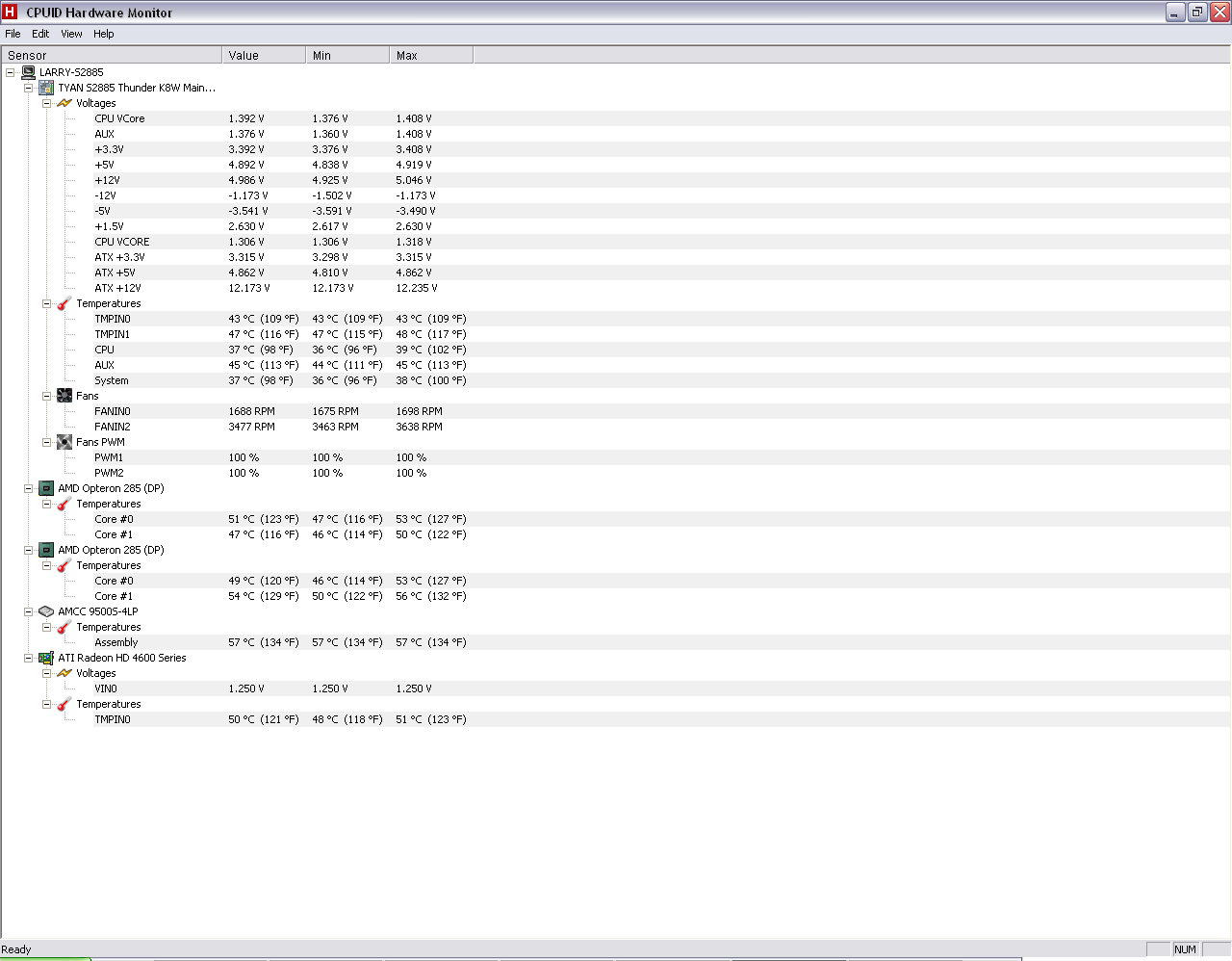Select the TMPIN1 temperature row
This screenshot has width=1232, height=961.
616,334
